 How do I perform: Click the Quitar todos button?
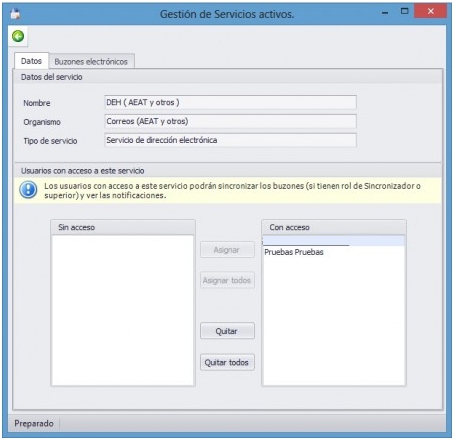227,362
